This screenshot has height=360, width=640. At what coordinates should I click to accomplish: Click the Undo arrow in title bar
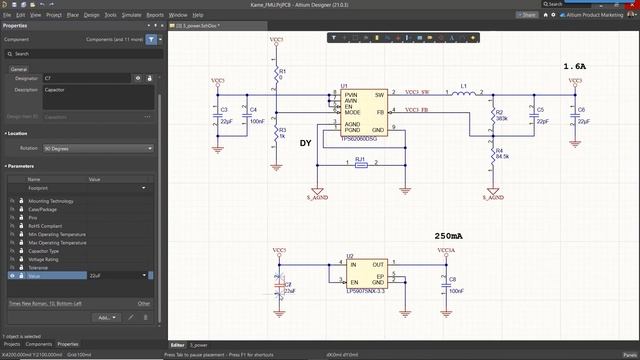[42, 4]
